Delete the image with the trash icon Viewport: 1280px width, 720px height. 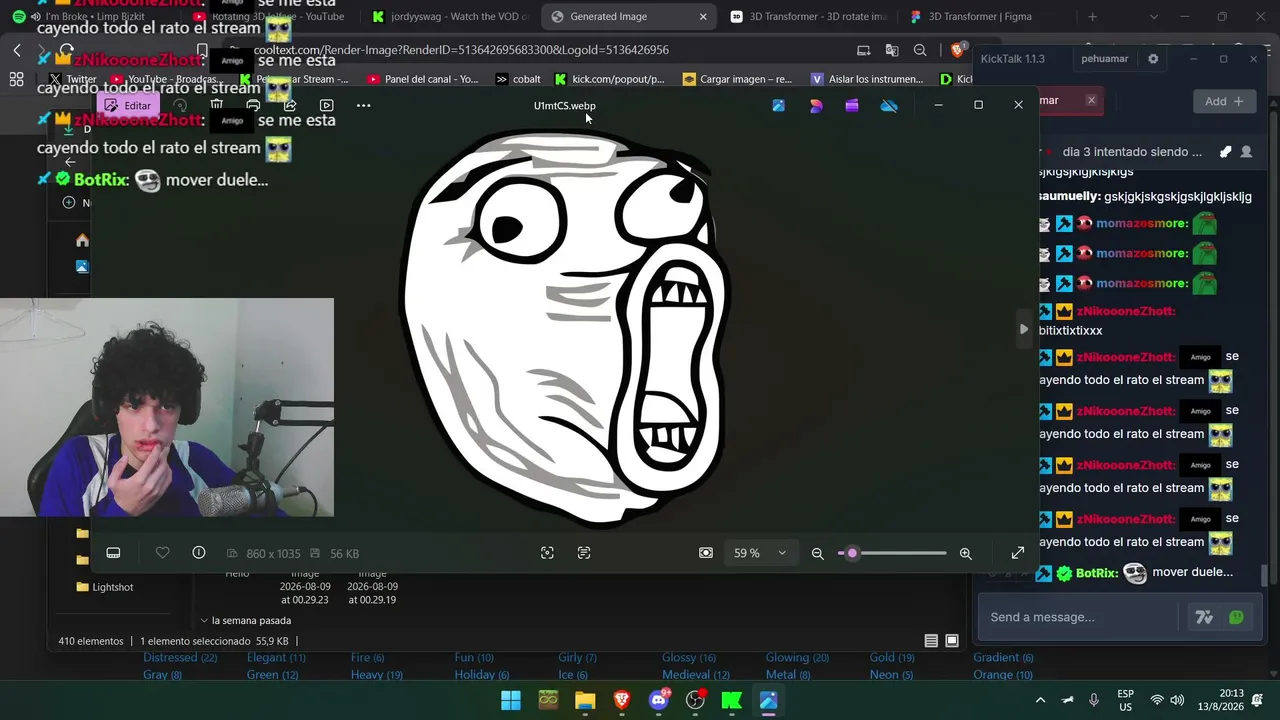tap(216, 105)
